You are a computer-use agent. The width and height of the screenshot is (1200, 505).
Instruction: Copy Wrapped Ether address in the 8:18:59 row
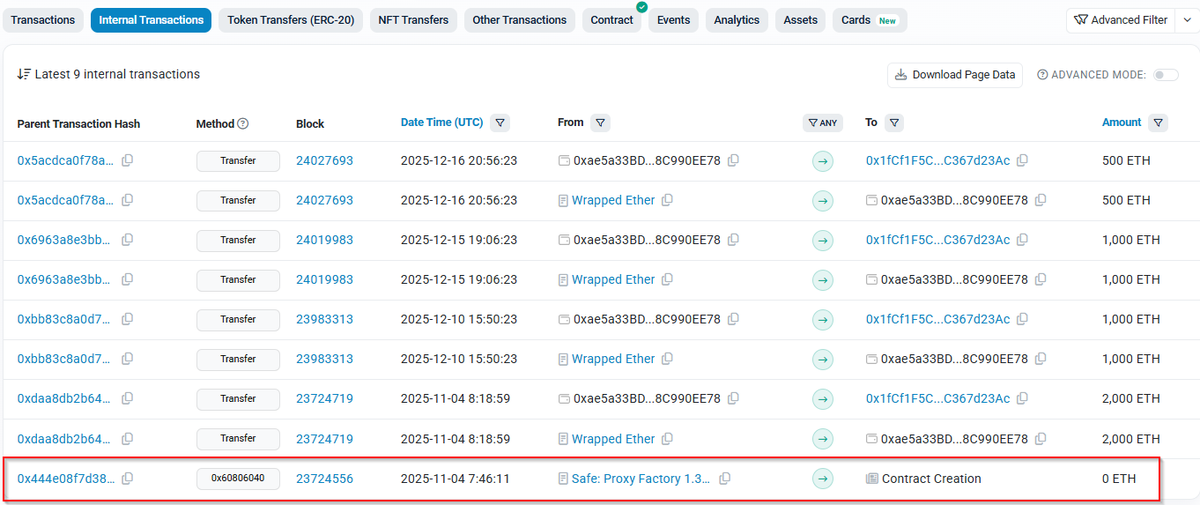click(668, 439)
